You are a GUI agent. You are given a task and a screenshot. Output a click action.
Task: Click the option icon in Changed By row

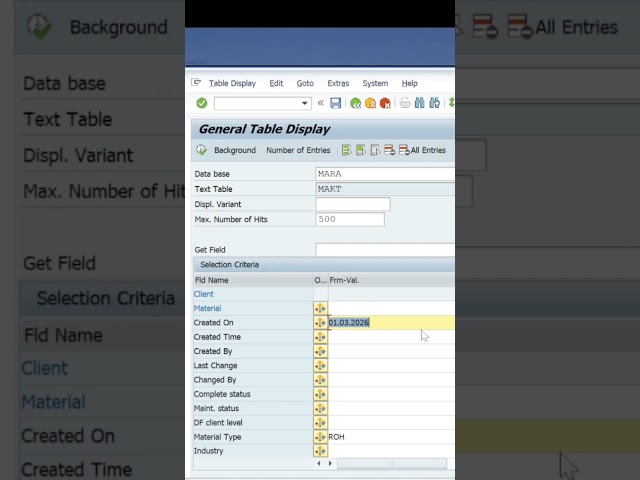pyautogui.click(x=320, y=380)
